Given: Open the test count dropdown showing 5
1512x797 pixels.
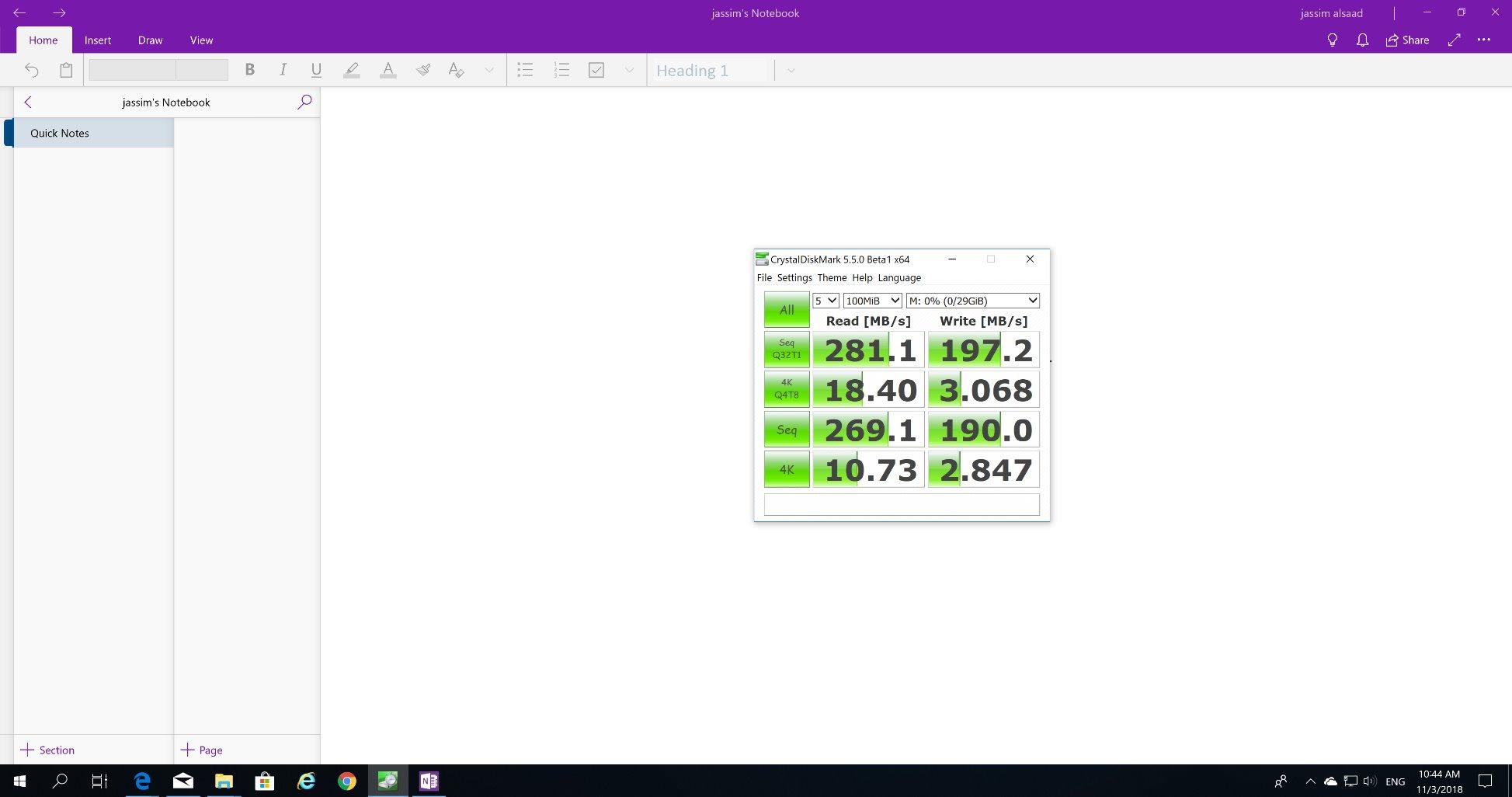Looking at the screenshot, I should click(825, 301).
